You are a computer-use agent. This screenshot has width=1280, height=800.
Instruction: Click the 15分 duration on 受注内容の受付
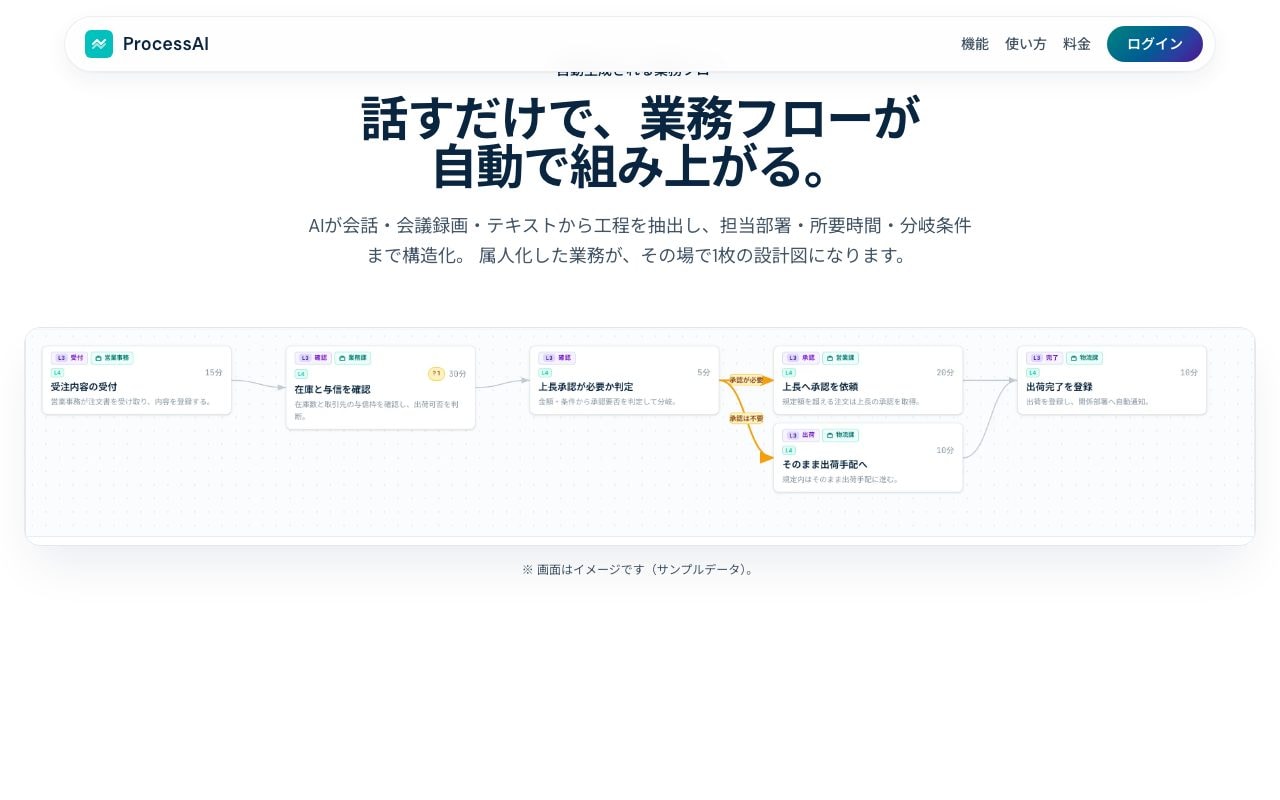click(214, 372)
